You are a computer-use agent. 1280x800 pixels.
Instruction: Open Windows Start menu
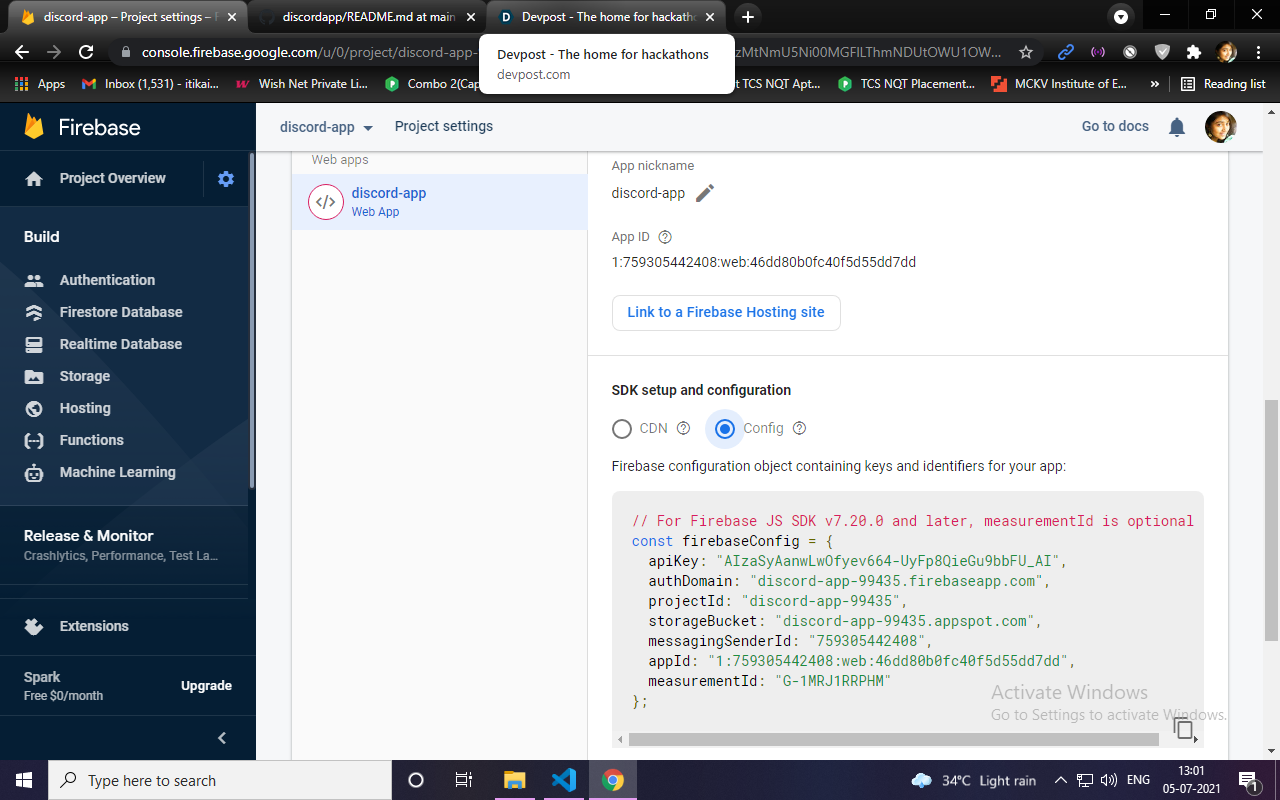(24, 780)
